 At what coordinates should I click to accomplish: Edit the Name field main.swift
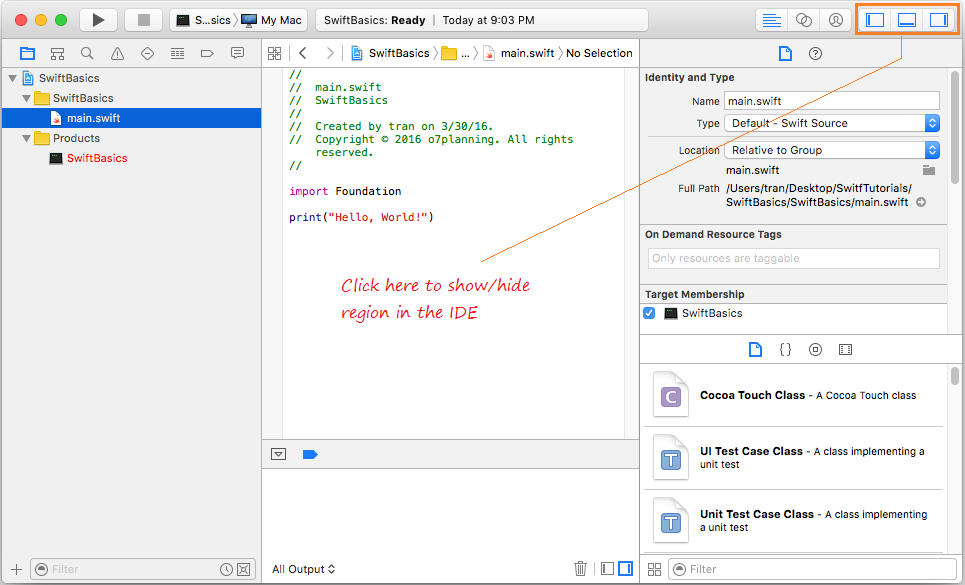(831, 101)
